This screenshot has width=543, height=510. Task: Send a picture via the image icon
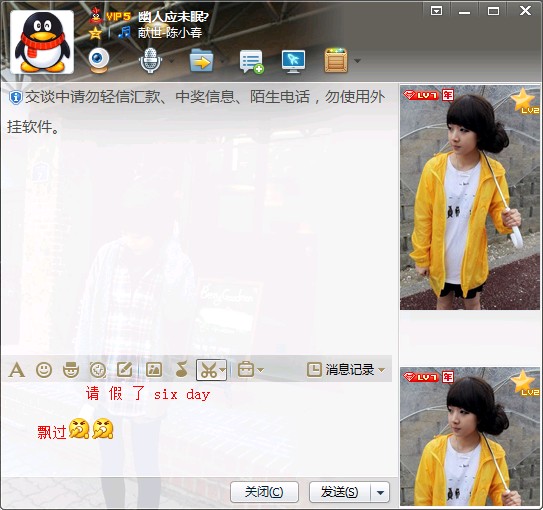154,369
